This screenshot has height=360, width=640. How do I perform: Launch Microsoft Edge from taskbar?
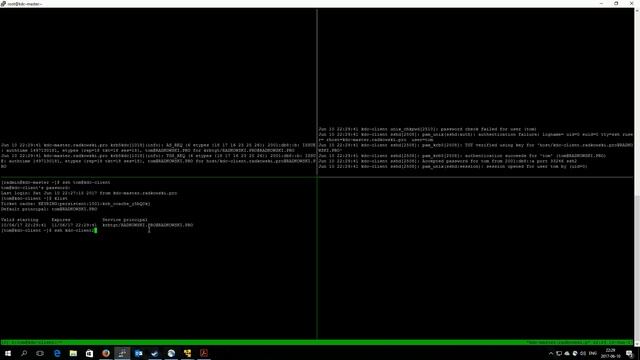pyautogui.click(x=57, y=353)
